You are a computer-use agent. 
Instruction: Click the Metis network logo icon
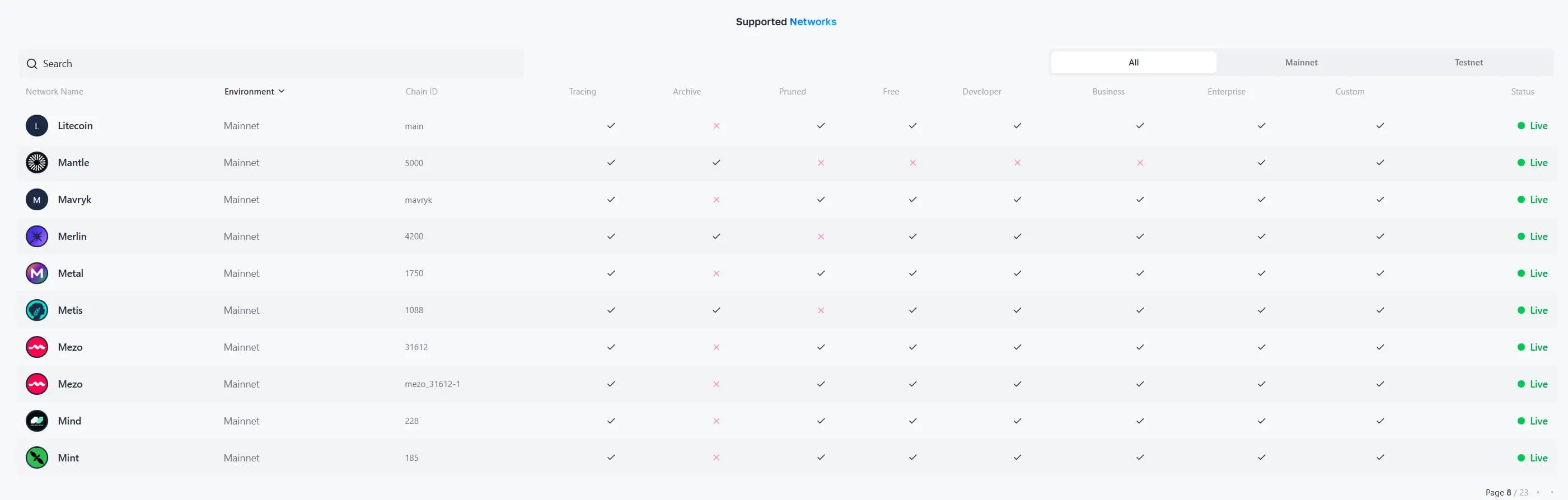coord(36,310)
